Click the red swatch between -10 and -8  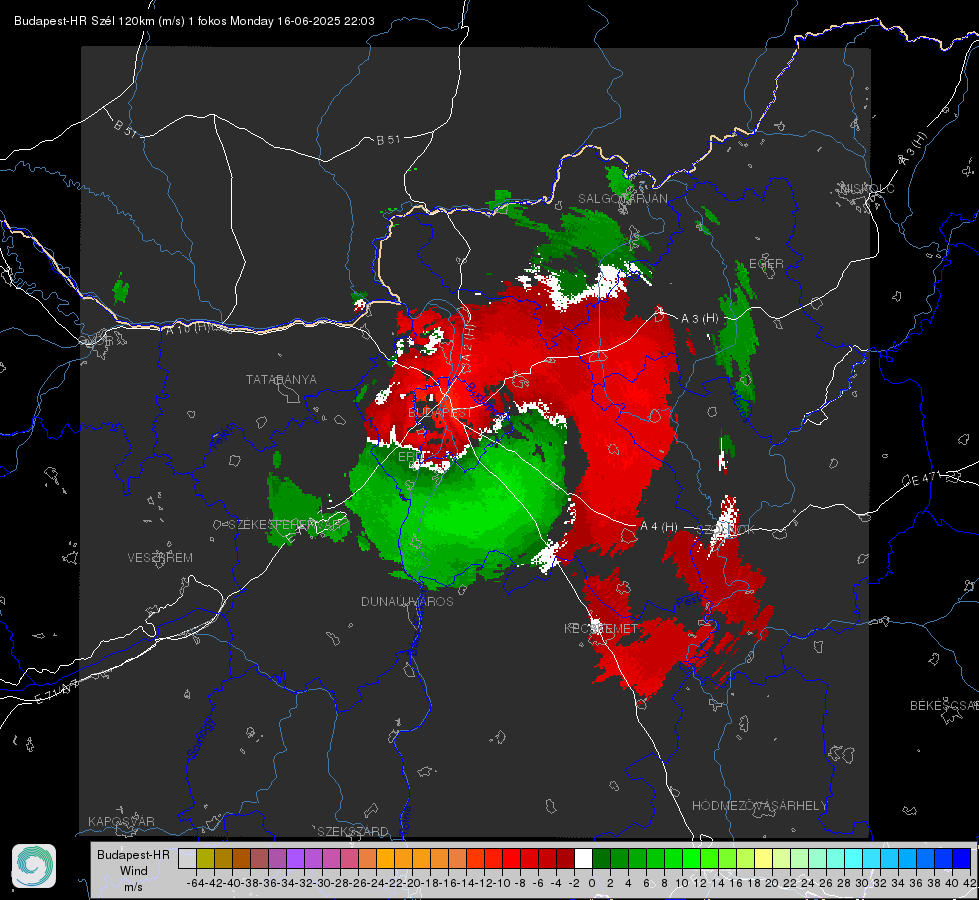pos(511,858)
